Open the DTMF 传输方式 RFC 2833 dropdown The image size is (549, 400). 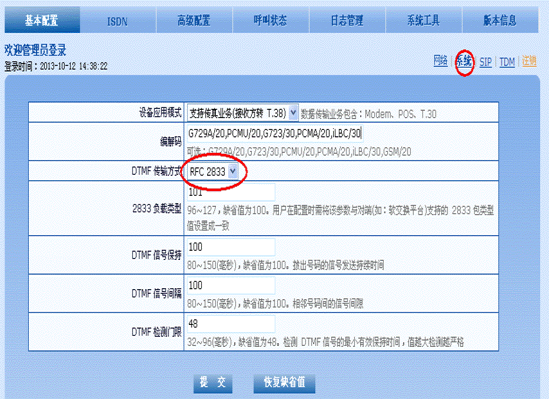pyautogui.click(x=213, y=172)
